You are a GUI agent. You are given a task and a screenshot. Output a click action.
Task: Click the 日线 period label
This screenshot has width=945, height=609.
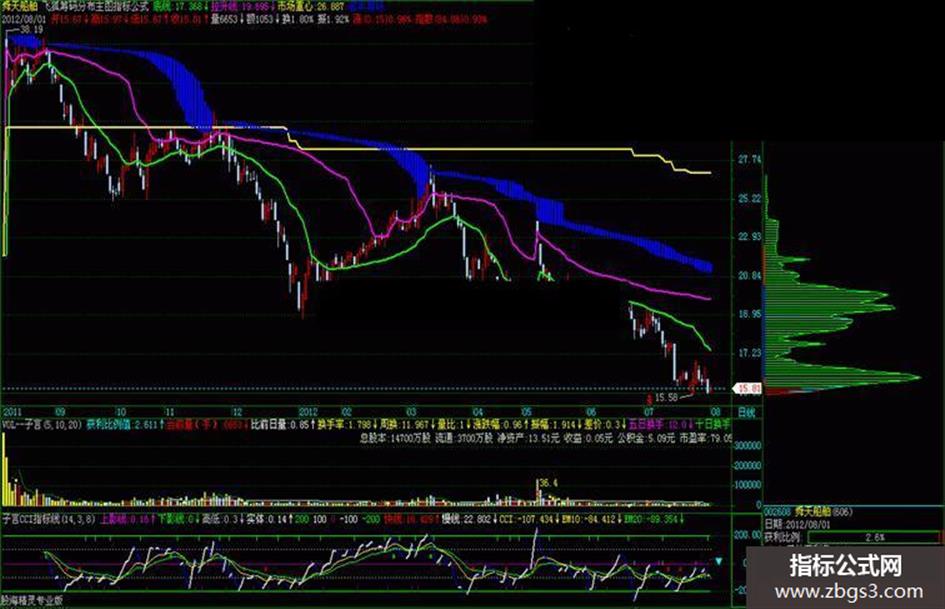click(746, 412)
